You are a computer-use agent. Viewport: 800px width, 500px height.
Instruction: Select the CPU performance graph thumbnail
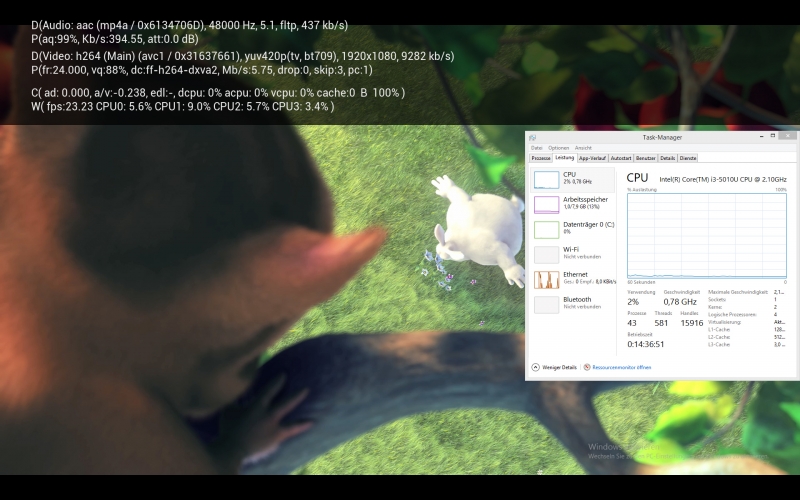[x=546, y=180]
